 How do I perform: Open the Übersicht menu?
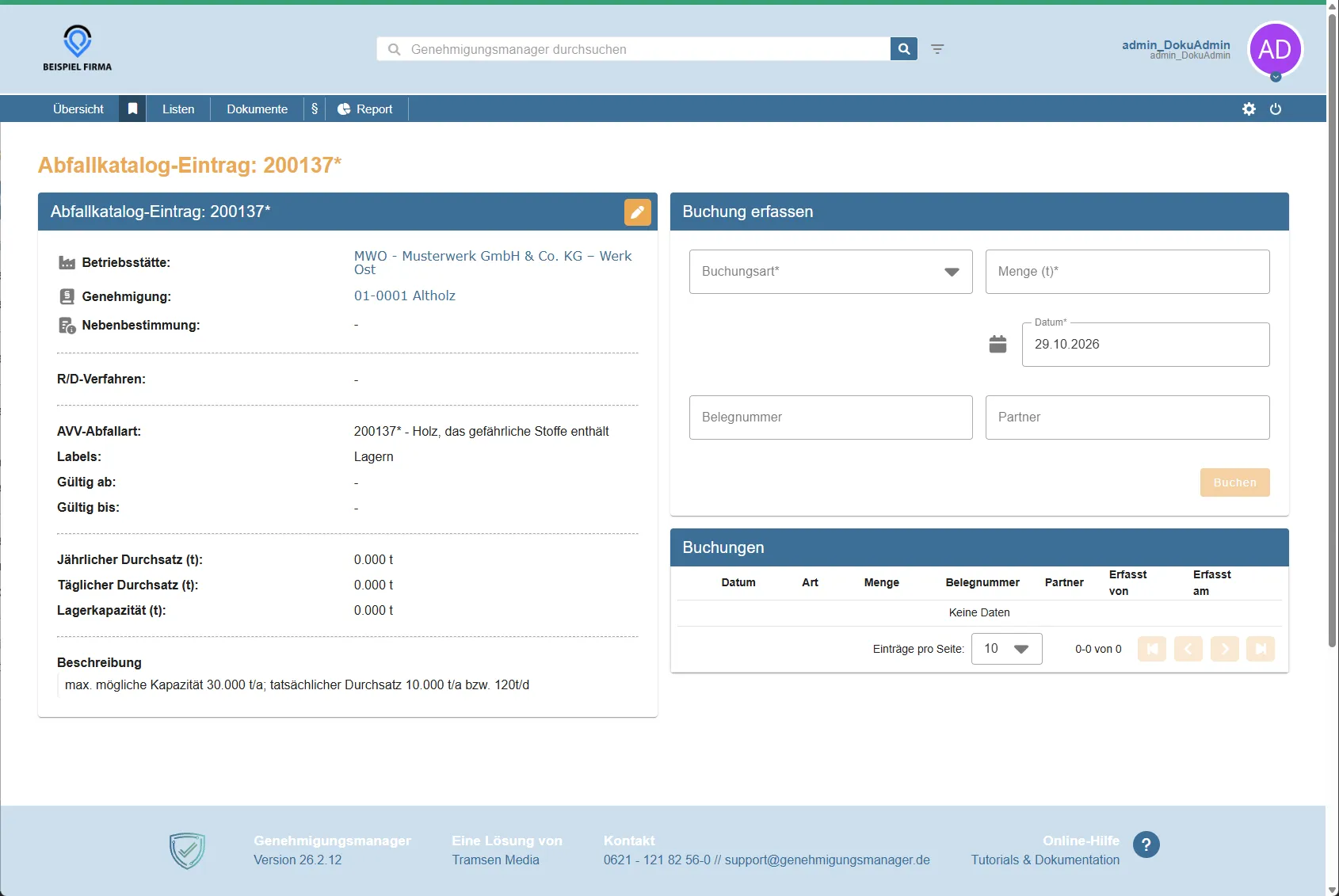click(x=78, y=109)
